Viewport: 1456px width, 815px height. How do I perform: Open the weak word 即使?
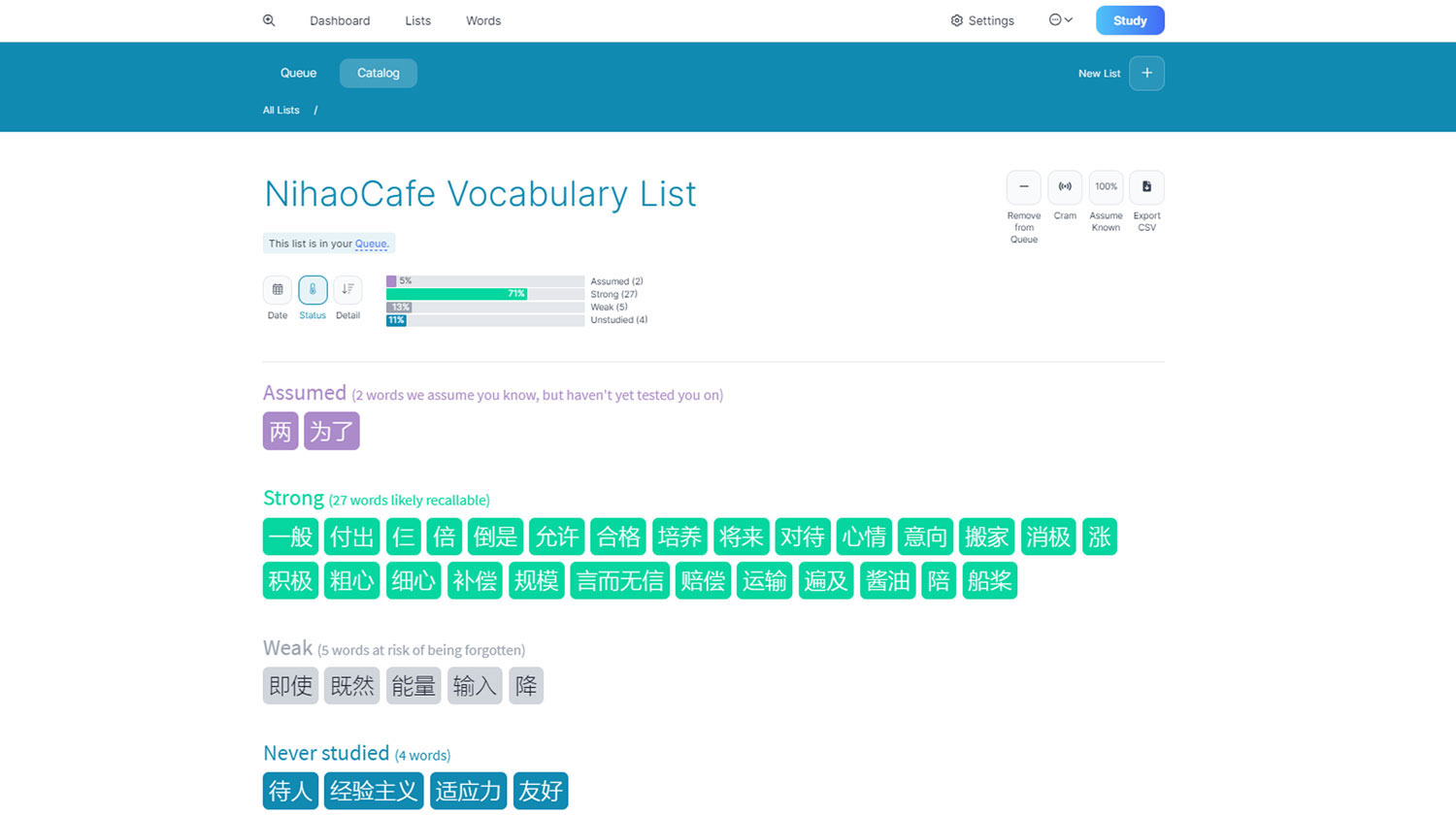[290, 686]
